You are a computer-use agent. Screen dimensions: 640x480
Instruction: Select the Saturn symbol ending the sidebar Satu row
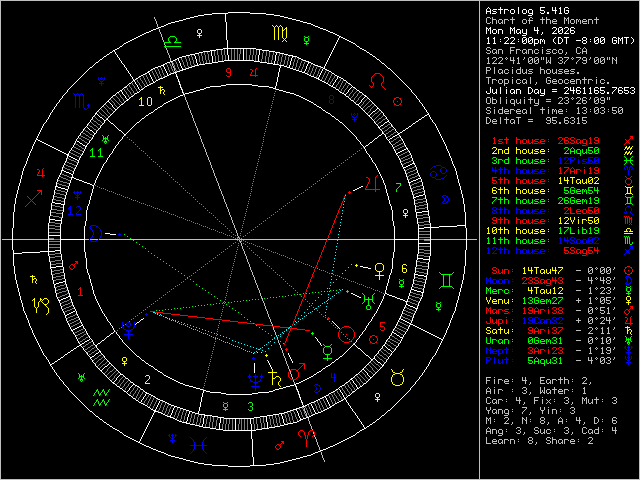coord(629,331)
